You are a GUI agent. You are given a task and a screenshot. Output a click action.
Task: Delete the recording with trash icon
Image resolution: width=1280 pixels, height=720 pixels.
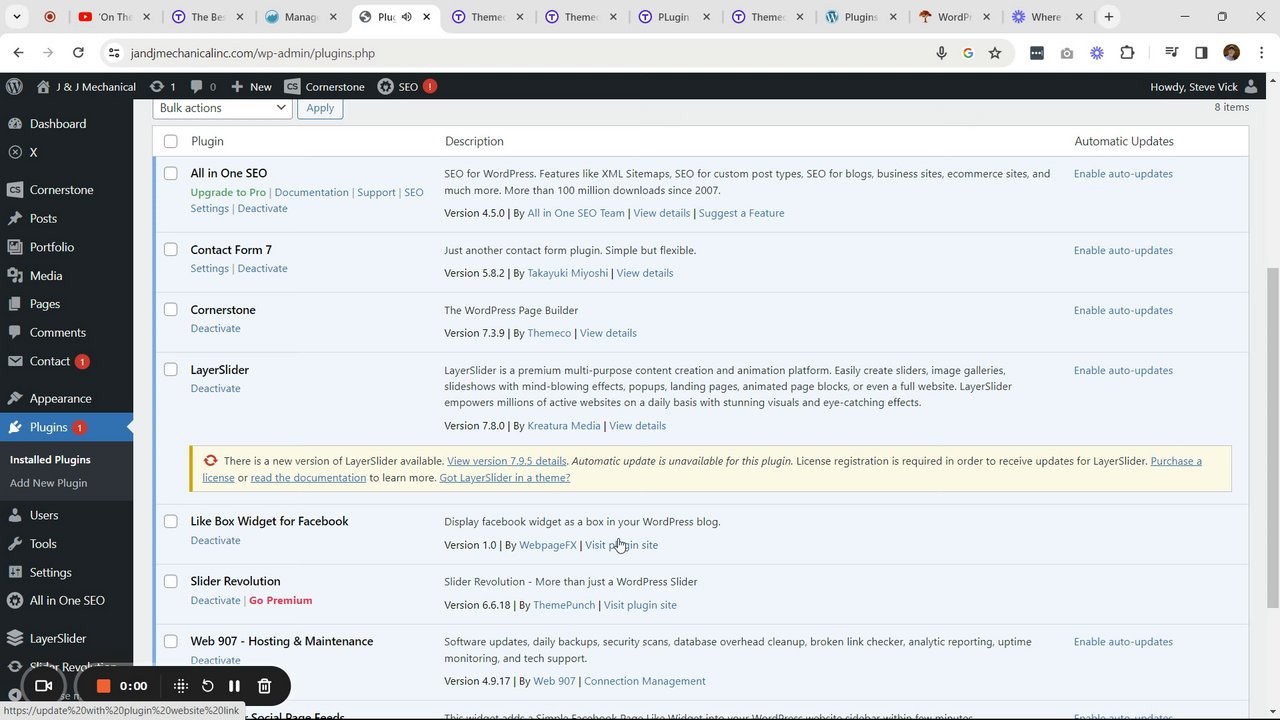pyautogui.click(x=264, y=686)
